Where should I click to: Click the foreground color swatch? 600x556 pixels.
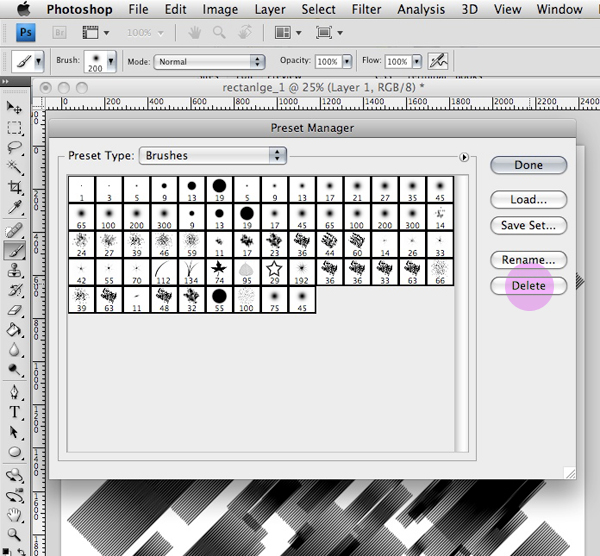[x=7, y=552]
